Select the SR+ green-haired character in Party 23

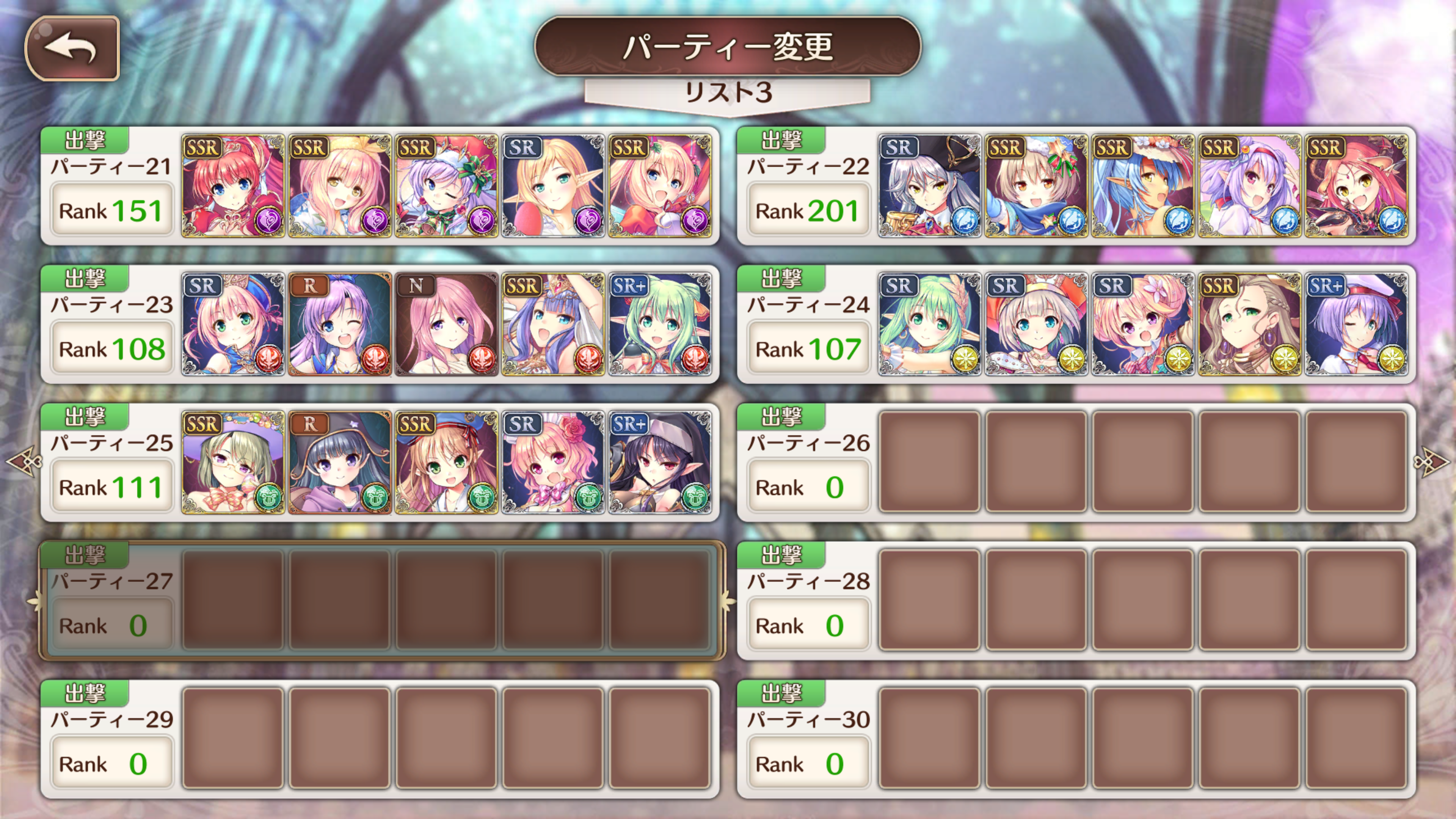coord(660,325)
